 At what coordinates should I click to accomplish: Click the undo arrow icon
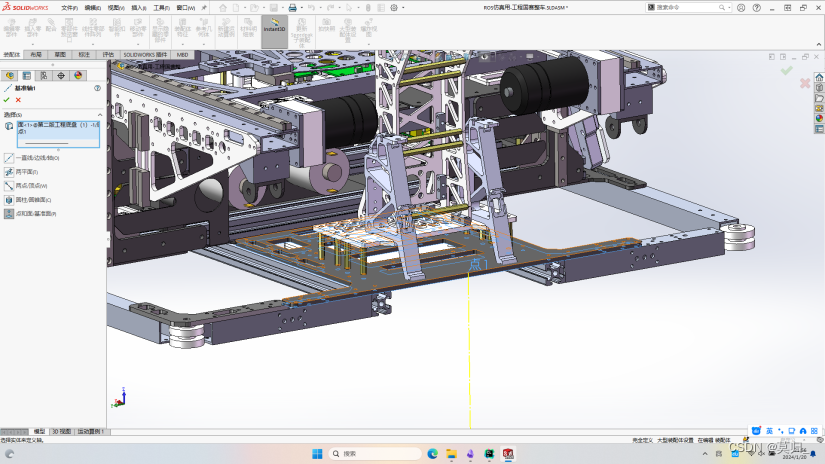(x=311, y=7)
